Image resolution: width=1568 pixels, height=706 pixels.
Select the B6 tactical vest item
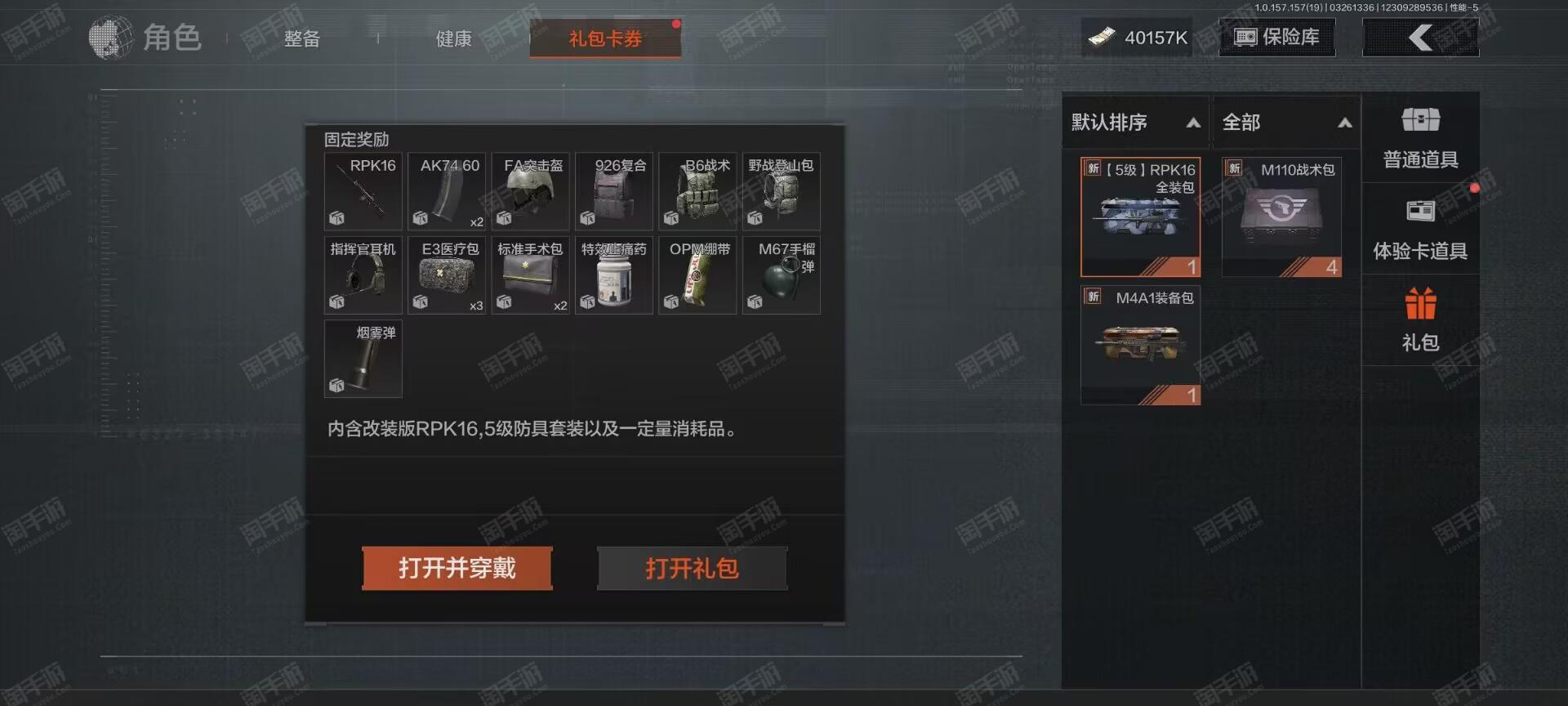pos(698,191)
